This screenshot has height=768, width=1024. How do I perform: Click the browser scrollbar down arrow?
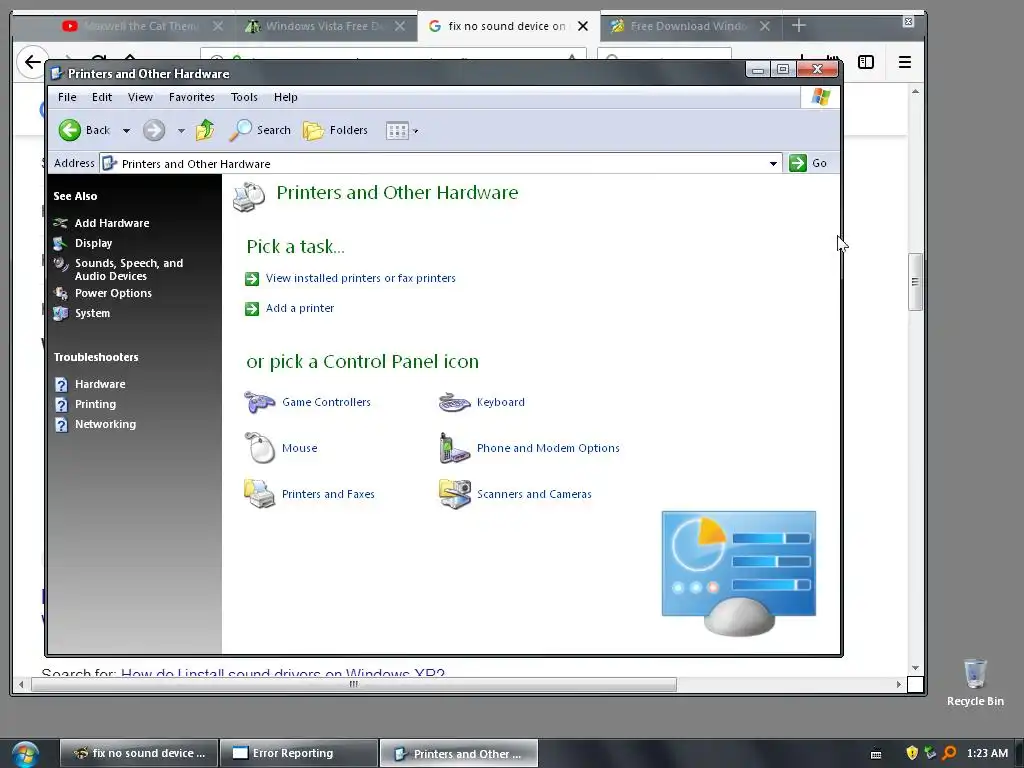[915, 667]
